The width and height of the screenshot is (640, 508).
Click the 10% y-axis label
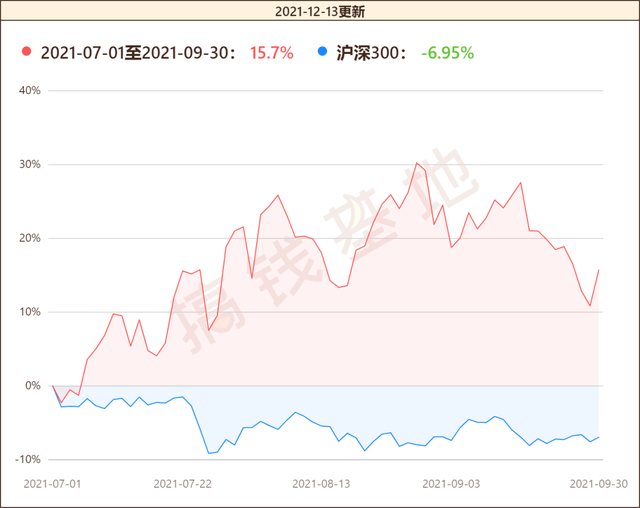click(x=30, y=312)
